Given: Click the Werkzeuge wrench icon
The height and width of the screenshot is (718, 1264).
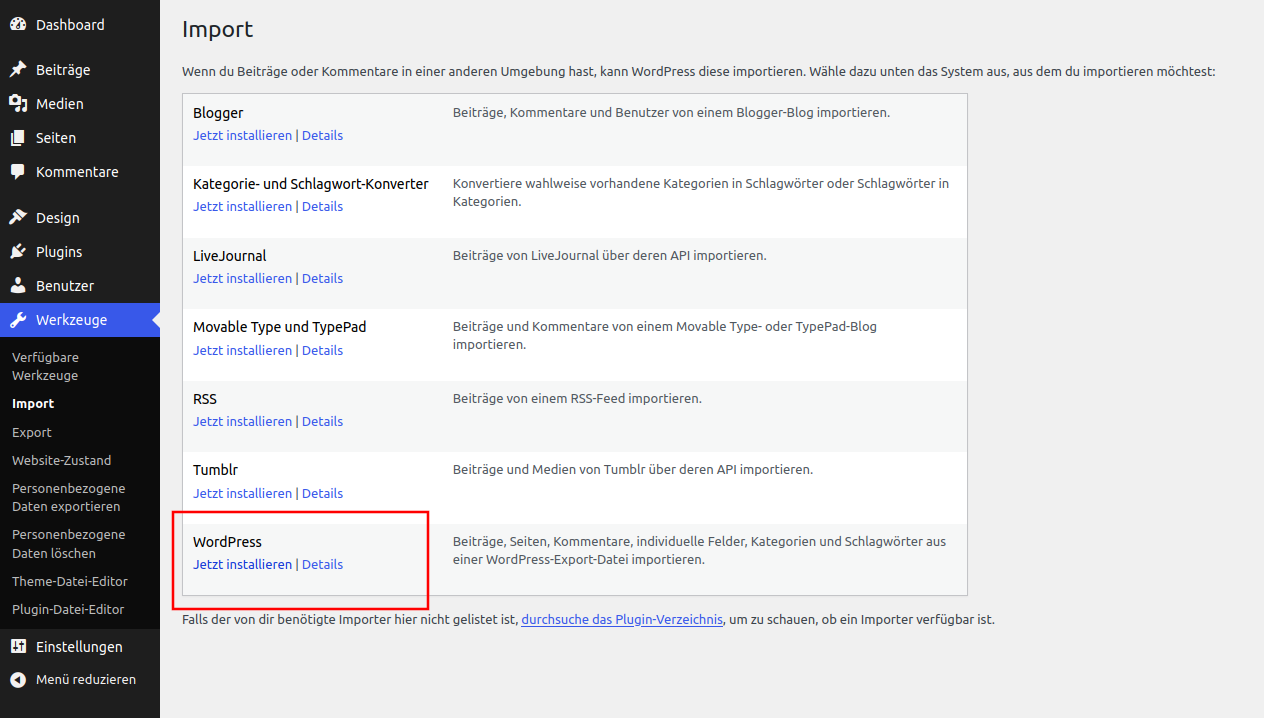Looking at the screenshot, I should (18, 320).
